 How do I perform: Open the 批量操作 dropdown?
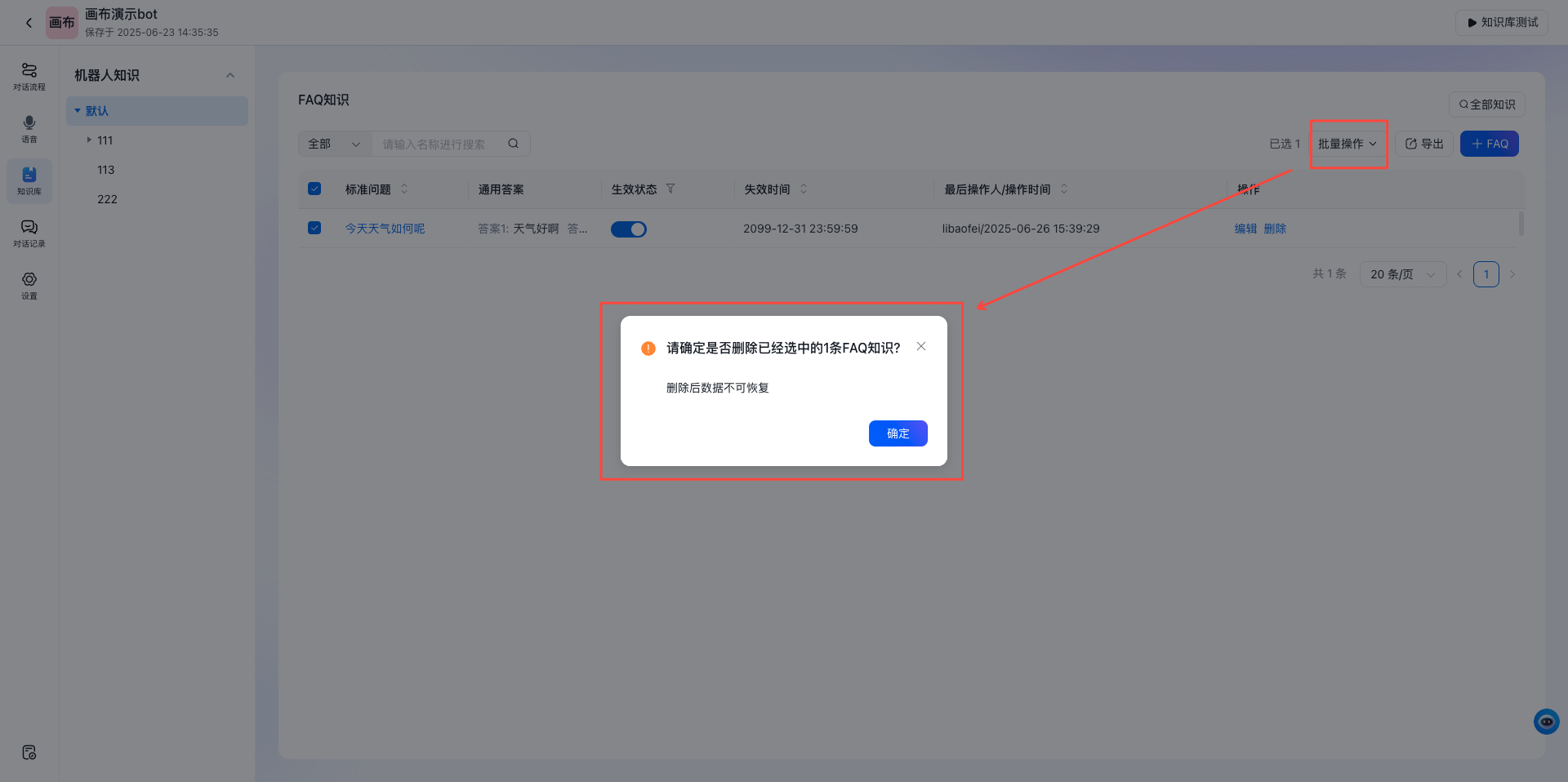point(1347,143)
